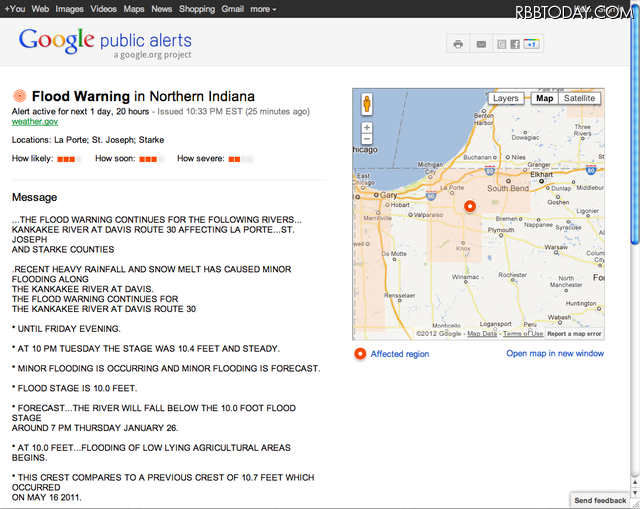This screenshot has height=509, width=640.
Task: Expand the 'more' menu in top bar
Action: point(263,9)
